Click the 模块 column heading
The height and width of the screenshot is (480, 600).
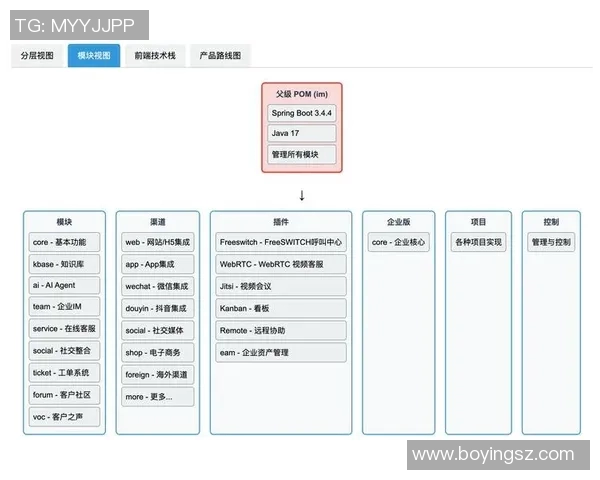pyautogui.click(x=64, y=222)
